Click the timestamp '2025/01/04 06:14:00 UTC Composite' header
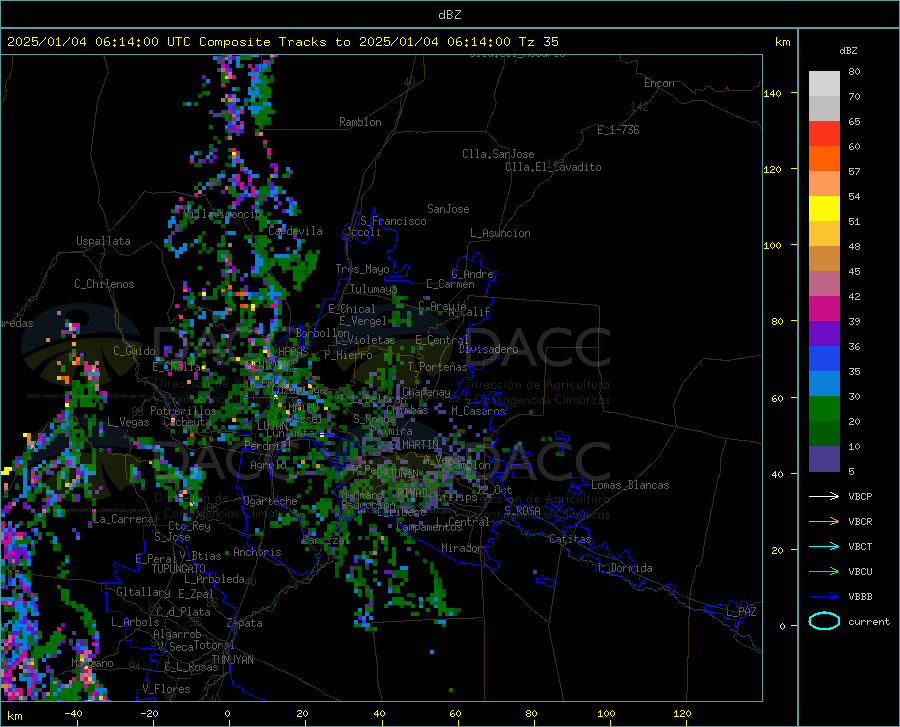Screen dimensions: 900x727 [x=138, y=42]
